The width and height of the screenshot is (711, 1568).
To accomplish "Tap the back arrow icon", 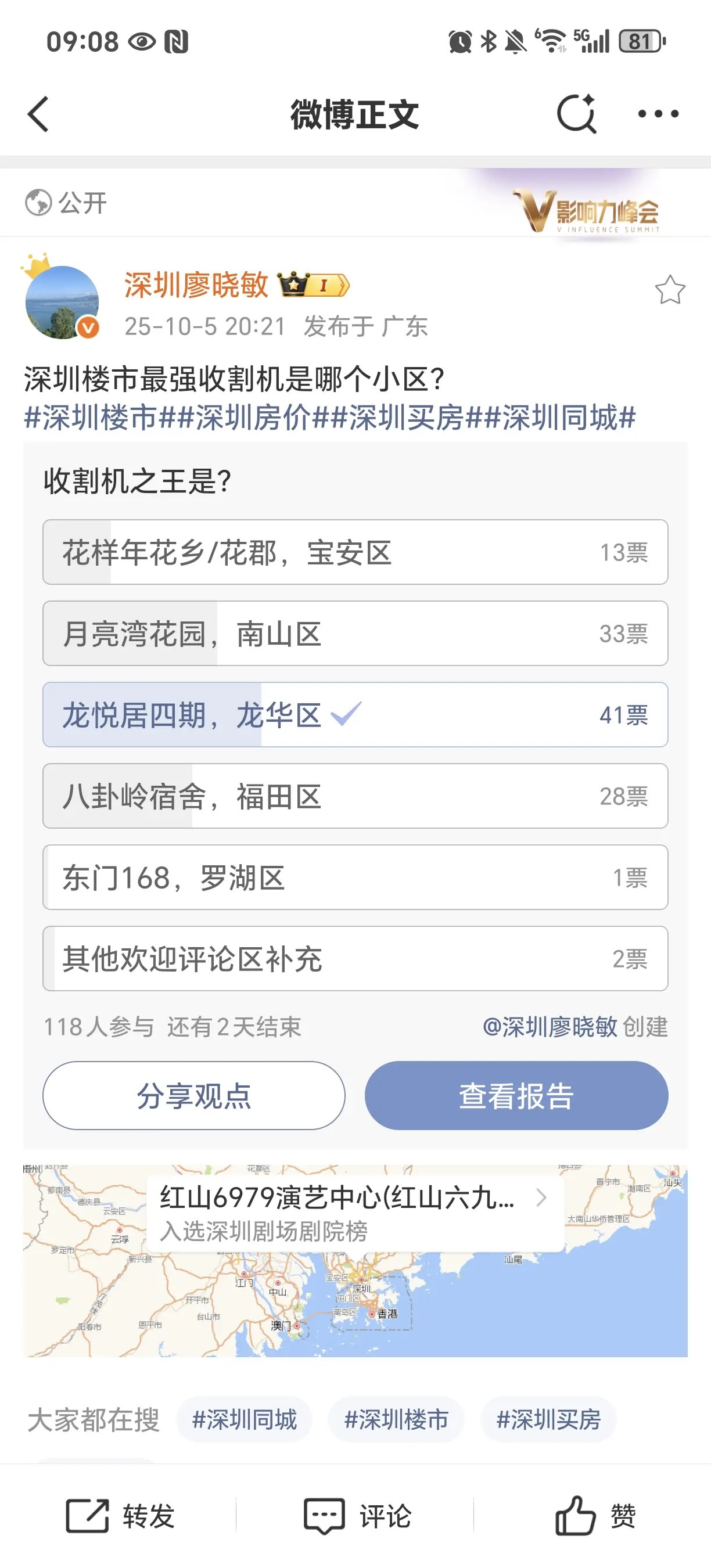I will pos(38,114).
